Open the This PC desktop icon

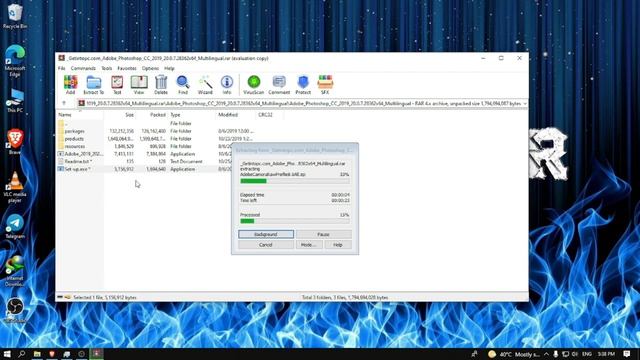(15, 101)
